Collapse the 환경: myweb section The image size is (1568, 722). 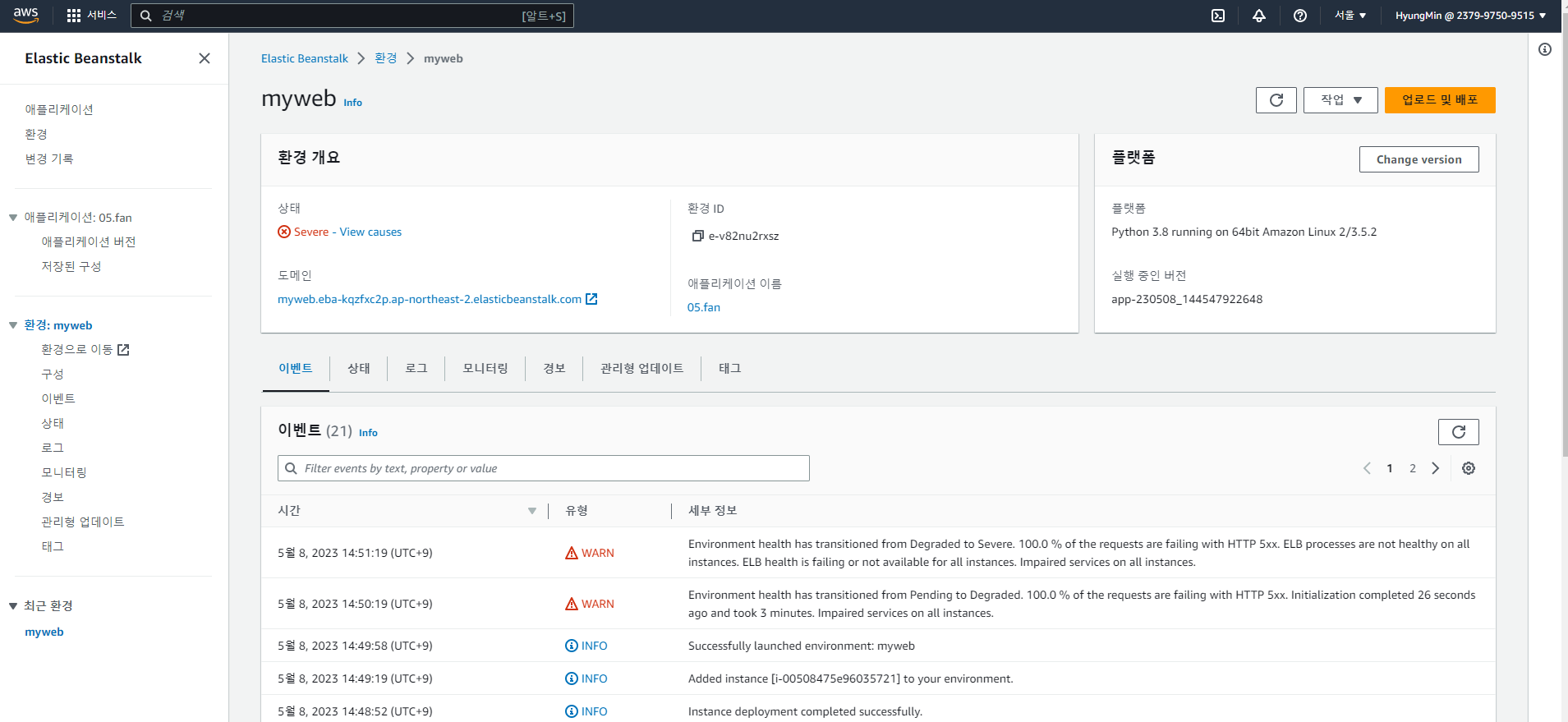tap(13, 325)
